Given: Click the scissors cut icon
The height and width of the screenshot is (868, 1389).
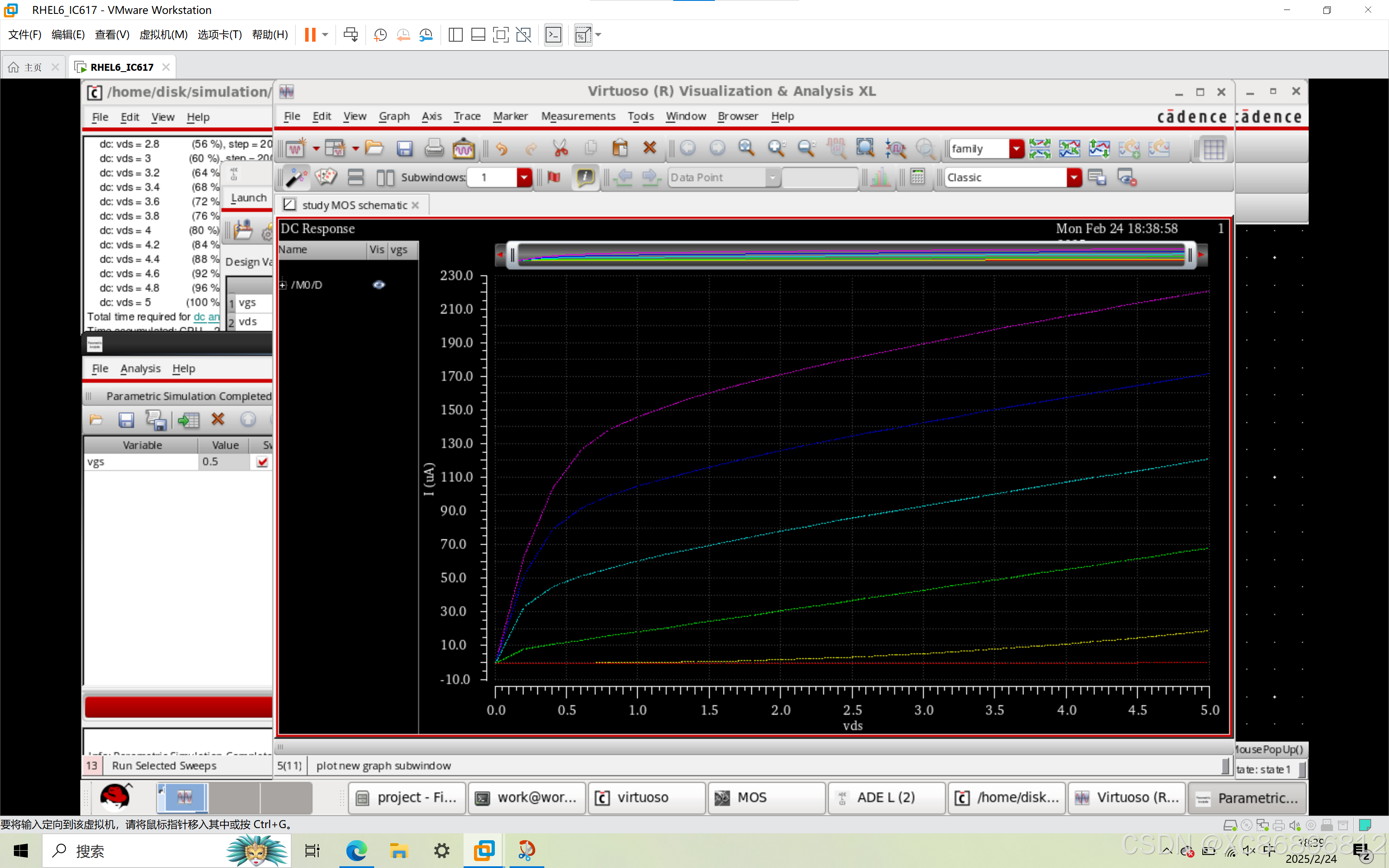Looking at the screenshot, I should (560, 149).
